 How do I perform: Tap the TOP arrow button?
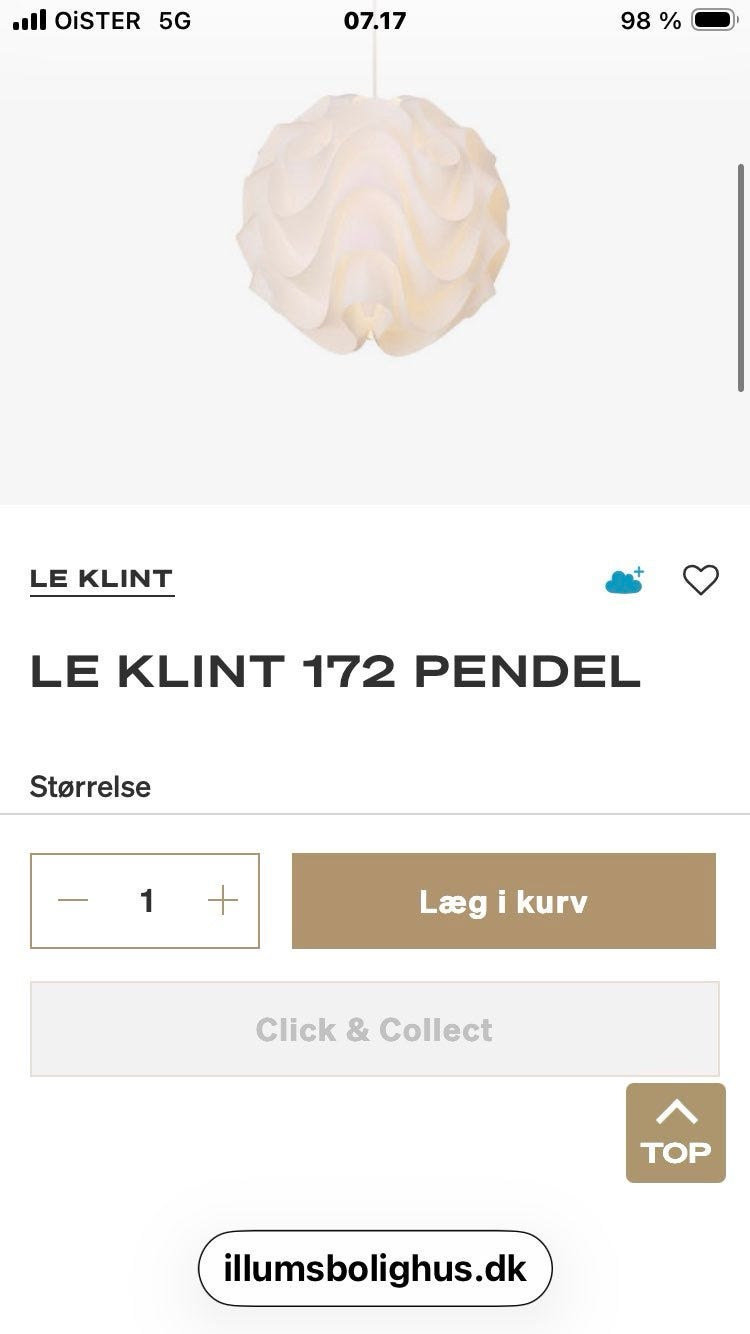coord(676,1132)
